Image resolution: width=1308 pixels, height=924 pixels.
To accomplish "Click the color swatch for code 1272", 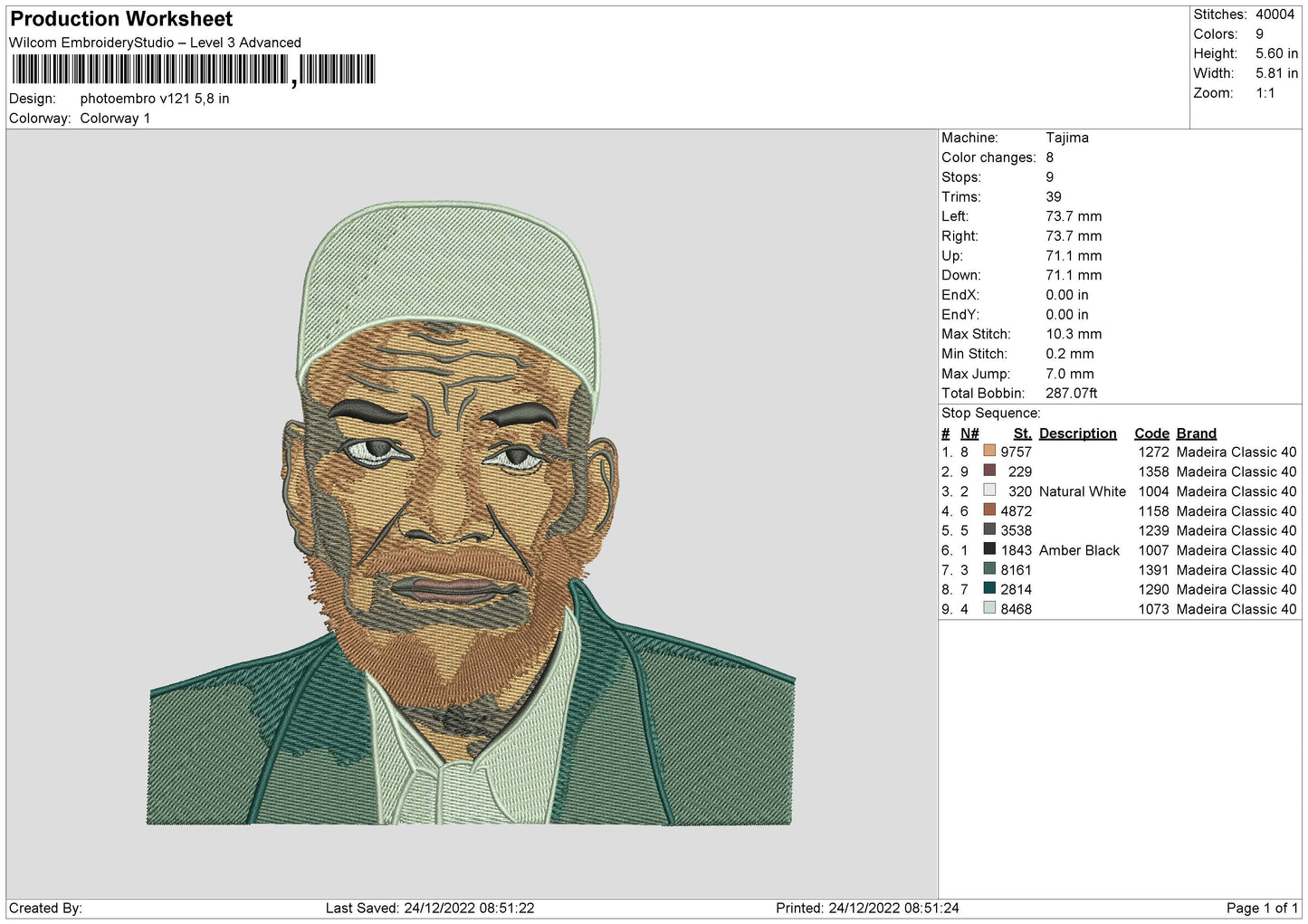I will 989,451.
